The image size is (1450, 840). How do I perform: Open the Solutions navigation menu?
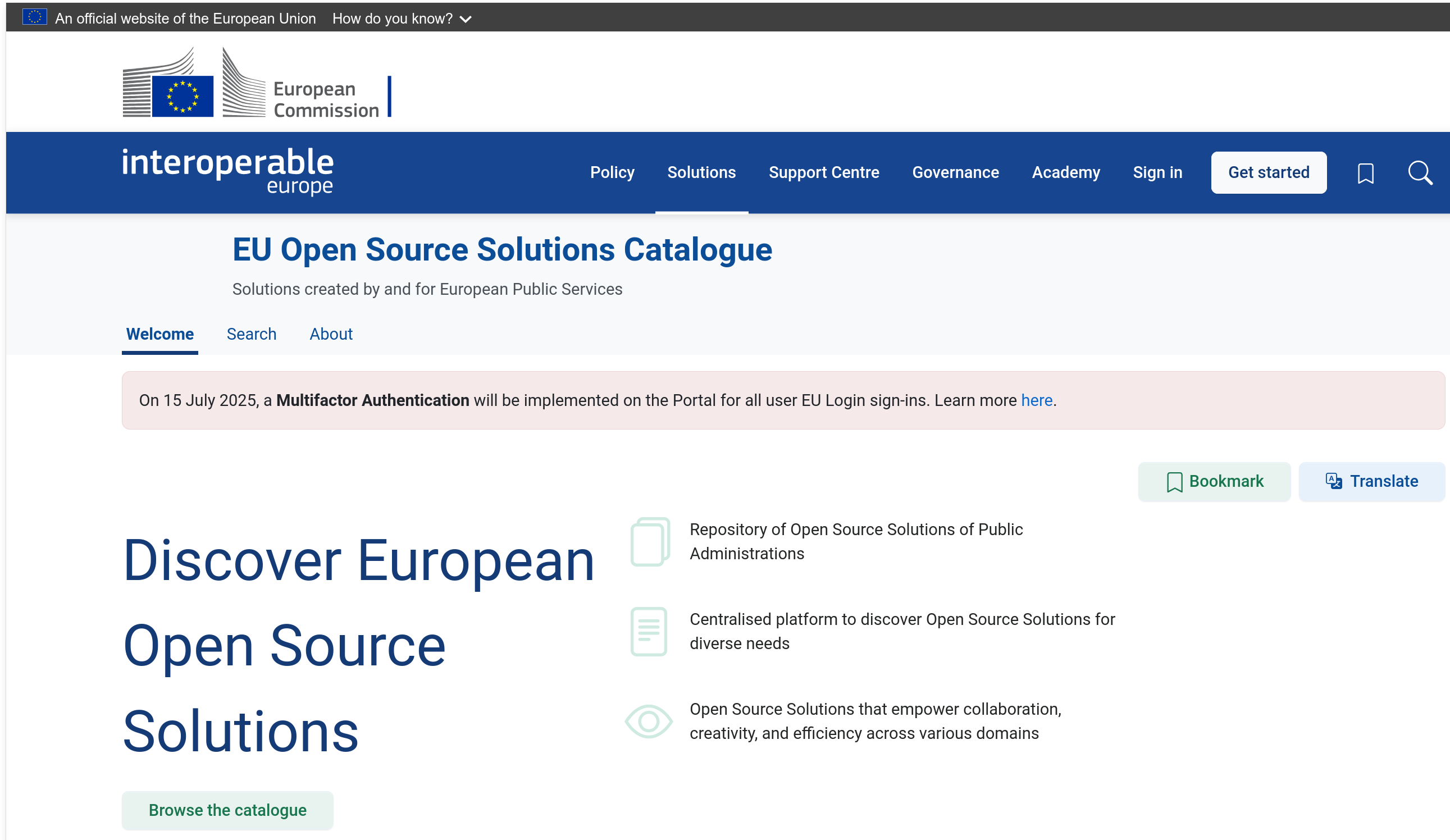coord(701,172)
